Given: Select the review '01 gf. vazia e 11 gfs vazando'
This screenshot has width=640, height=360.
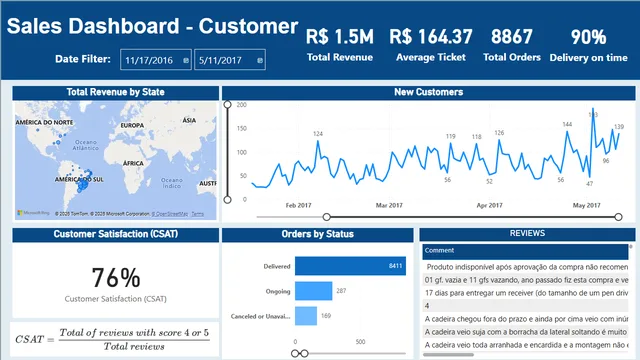Looking at the screenshot, I should pos(525,280).
